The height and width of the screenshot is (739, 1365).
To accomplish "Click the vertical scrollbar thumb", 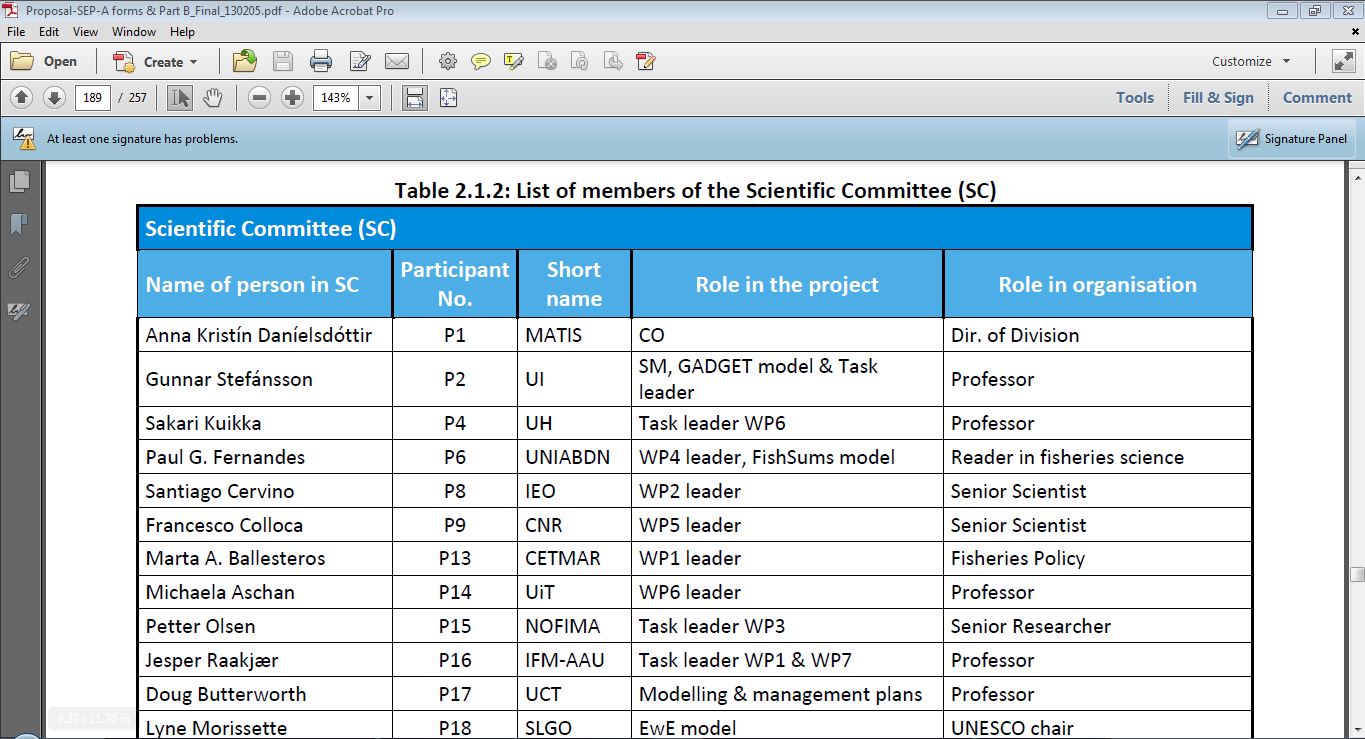I will coord(1356,574).
